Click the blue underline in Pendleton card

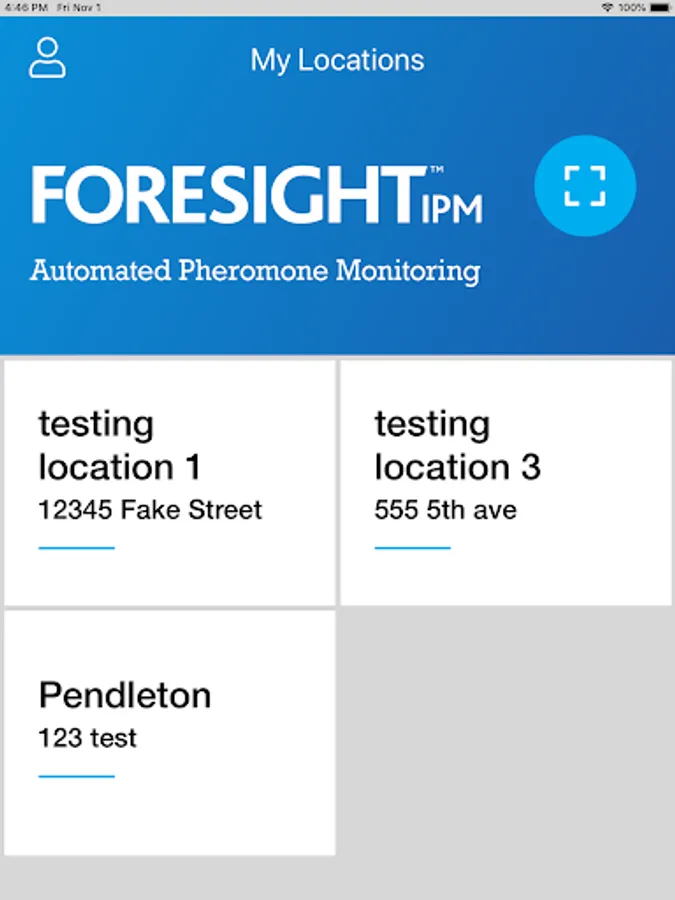76,776
